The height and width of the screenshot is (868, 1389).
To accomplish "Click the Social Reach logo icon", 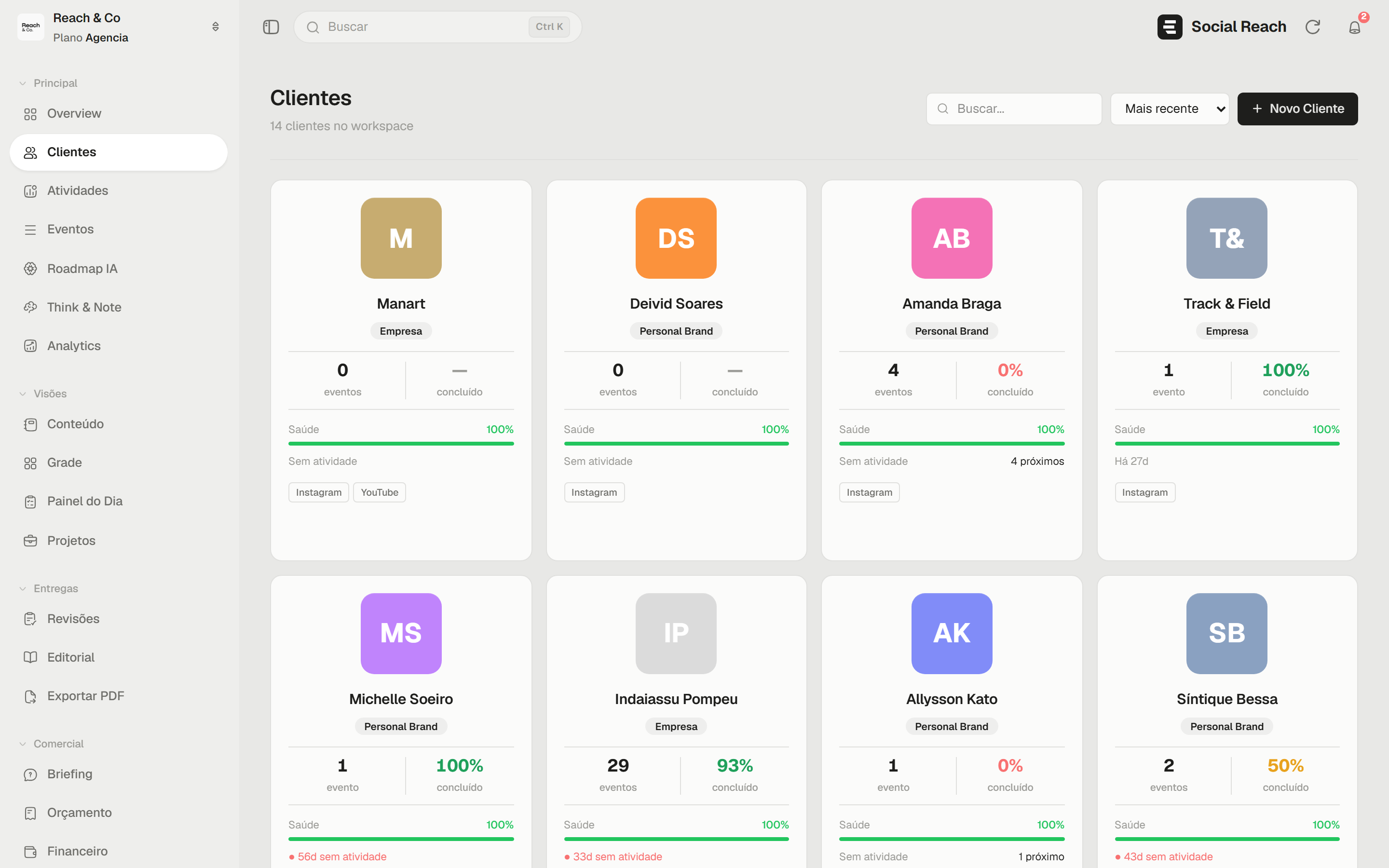I will 1169,27.
